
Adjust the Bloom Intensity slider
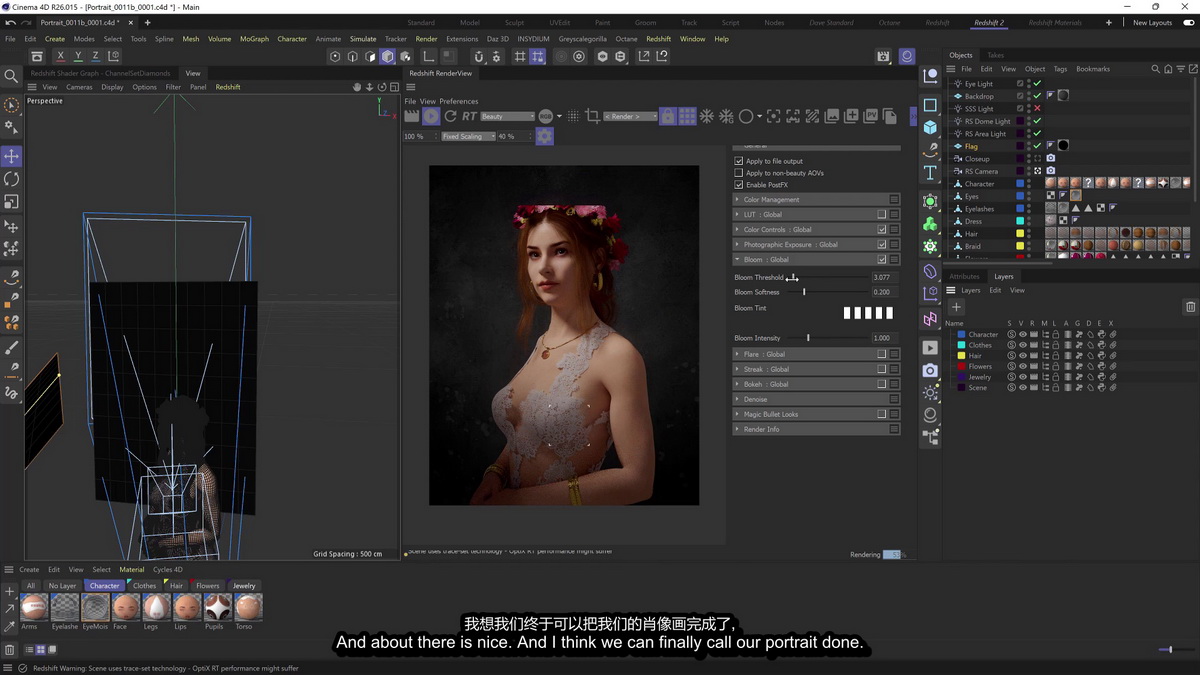[808, 338]
